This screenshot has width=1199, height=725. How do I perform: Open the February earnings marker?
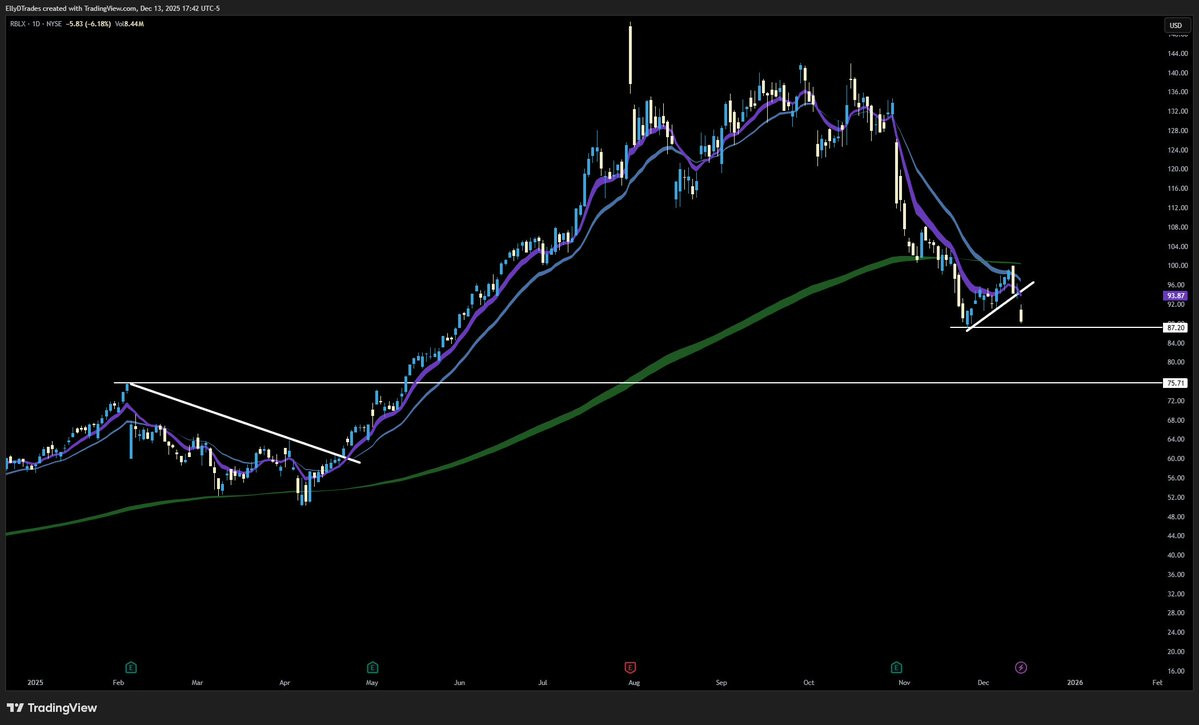[131, 668]
